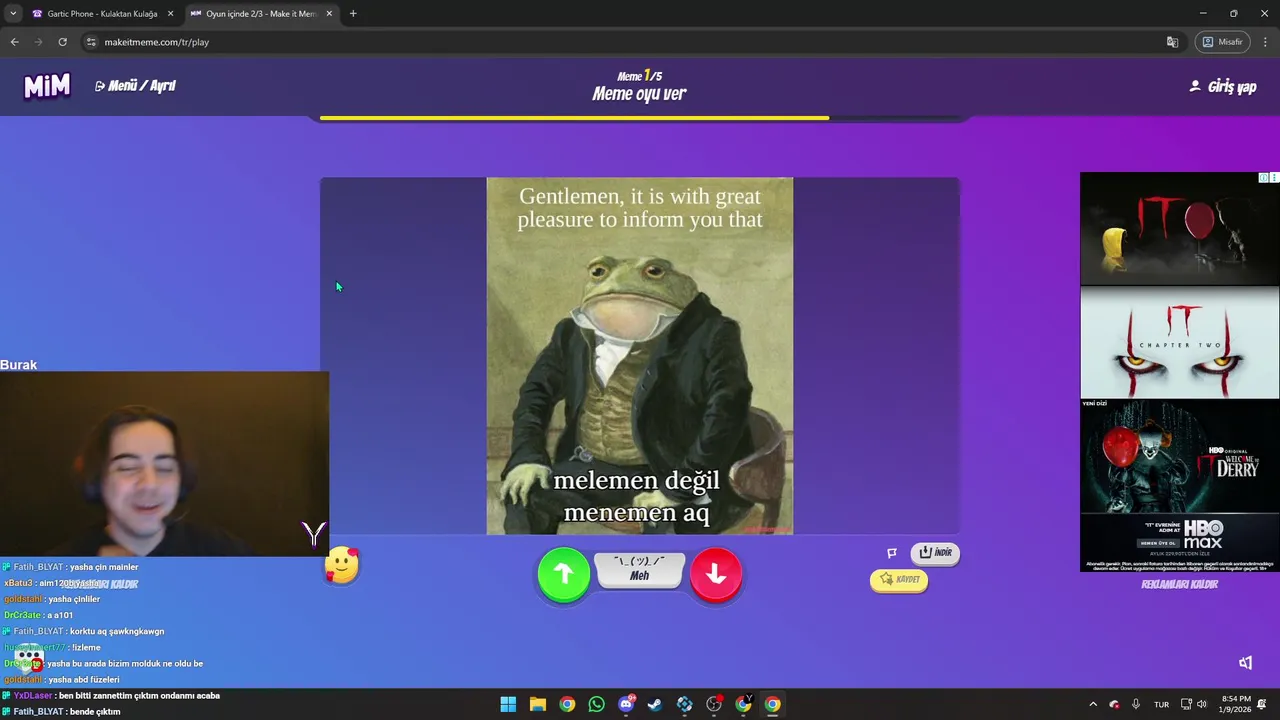Open Discord from the taskbar
The height and width of the screenshot is (720, 1280).
[x=626, y=704]
